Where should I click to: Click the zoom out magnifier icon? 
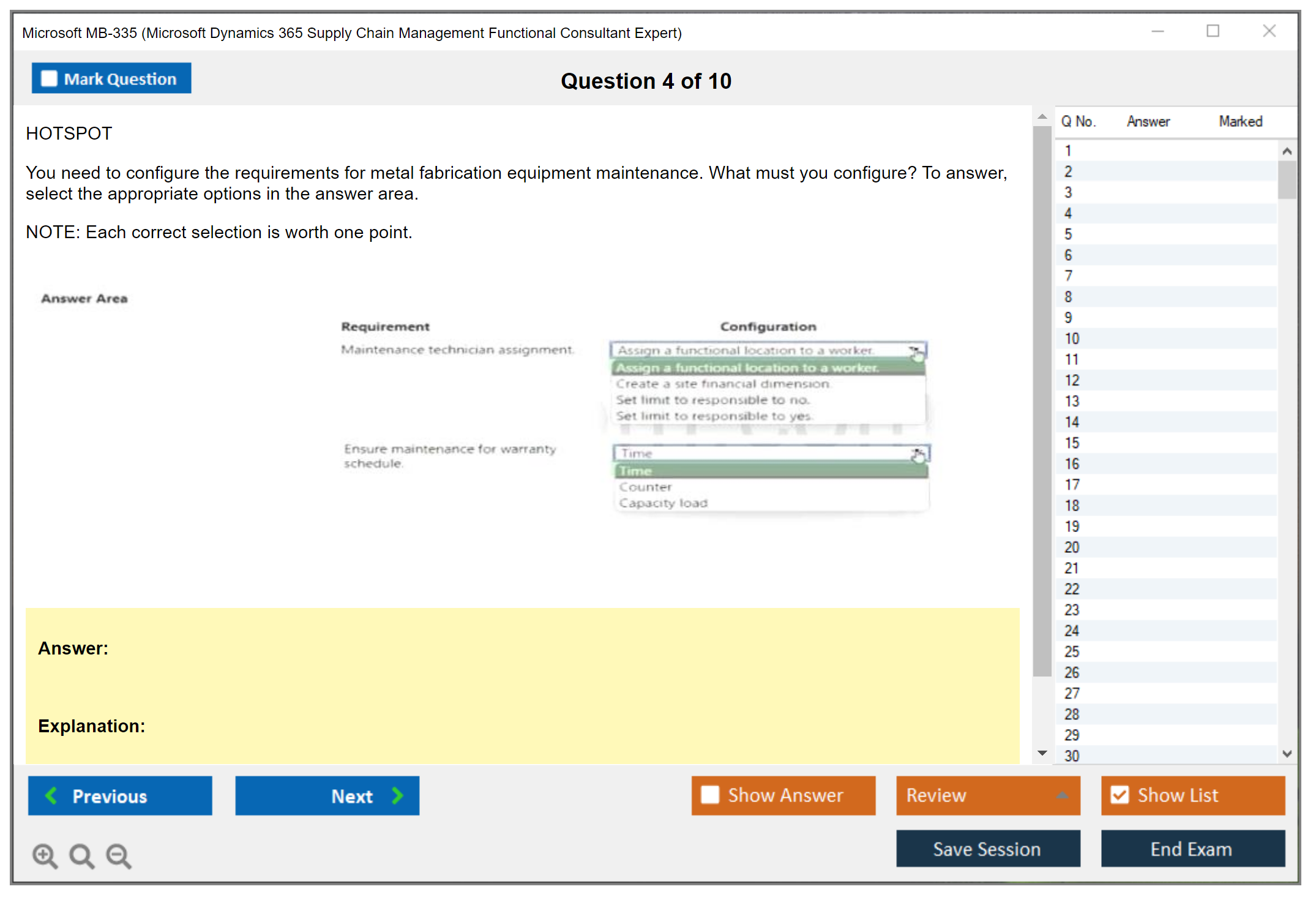pyautogui.click(x=119, y=855)
